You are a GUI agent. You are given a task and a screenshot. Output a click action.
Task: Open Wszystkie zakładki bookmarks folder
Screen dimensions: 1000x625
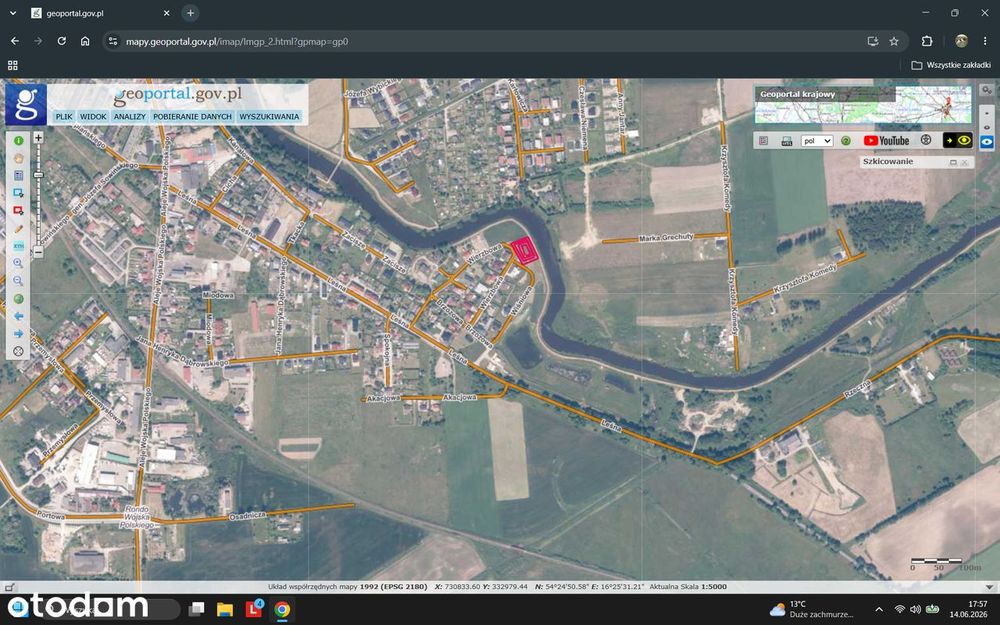[x=951, y=65]
